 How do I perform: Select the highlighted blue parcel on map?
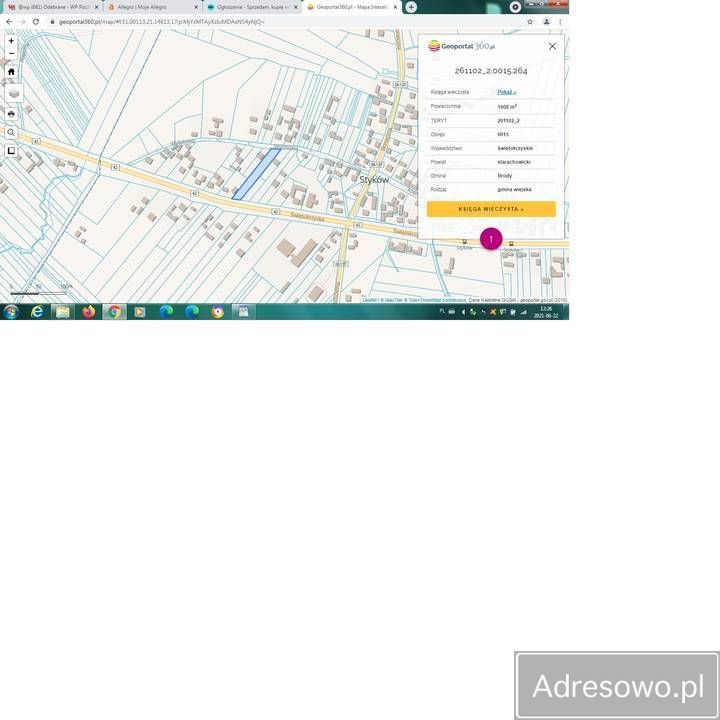pos(256,174)
